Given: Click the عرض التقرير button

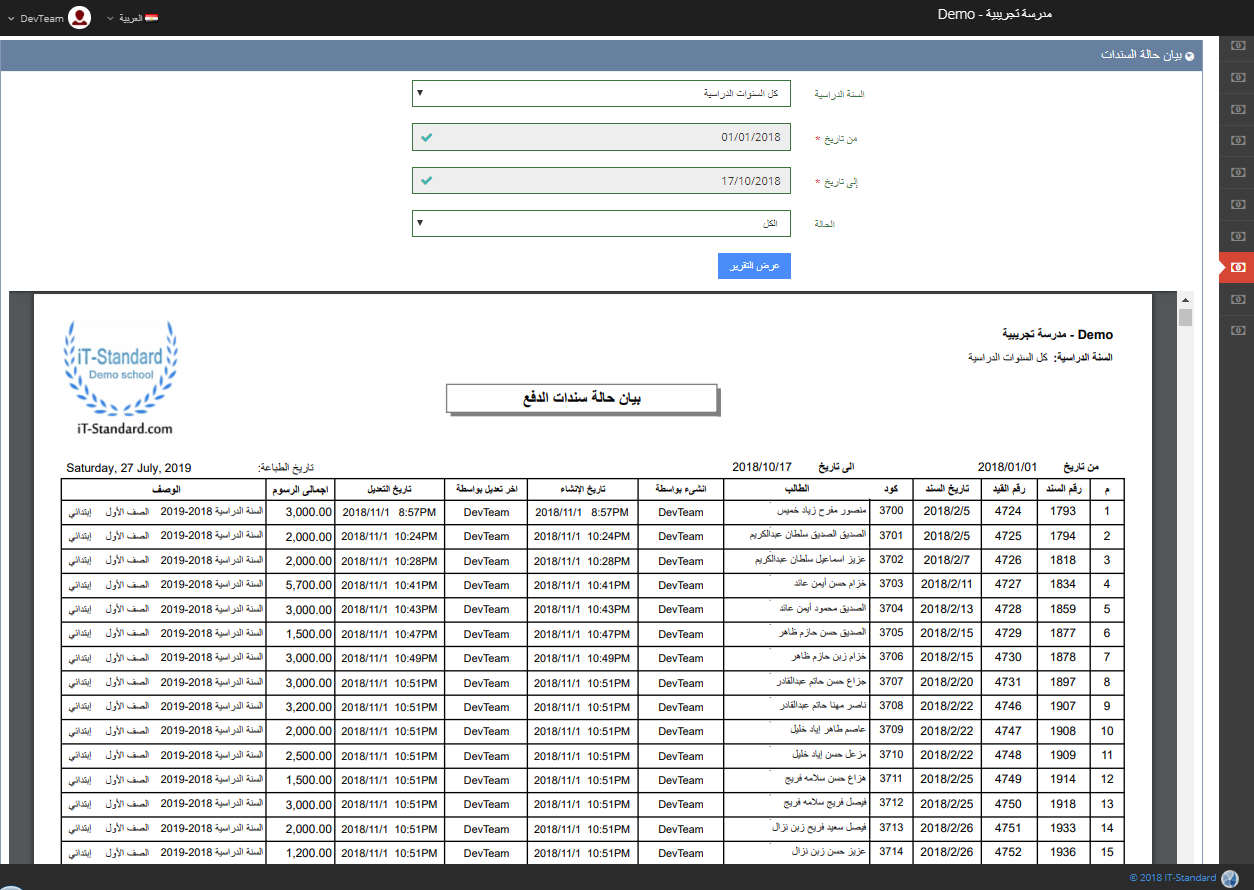Looking at the screenshot, I should point(754,266).
